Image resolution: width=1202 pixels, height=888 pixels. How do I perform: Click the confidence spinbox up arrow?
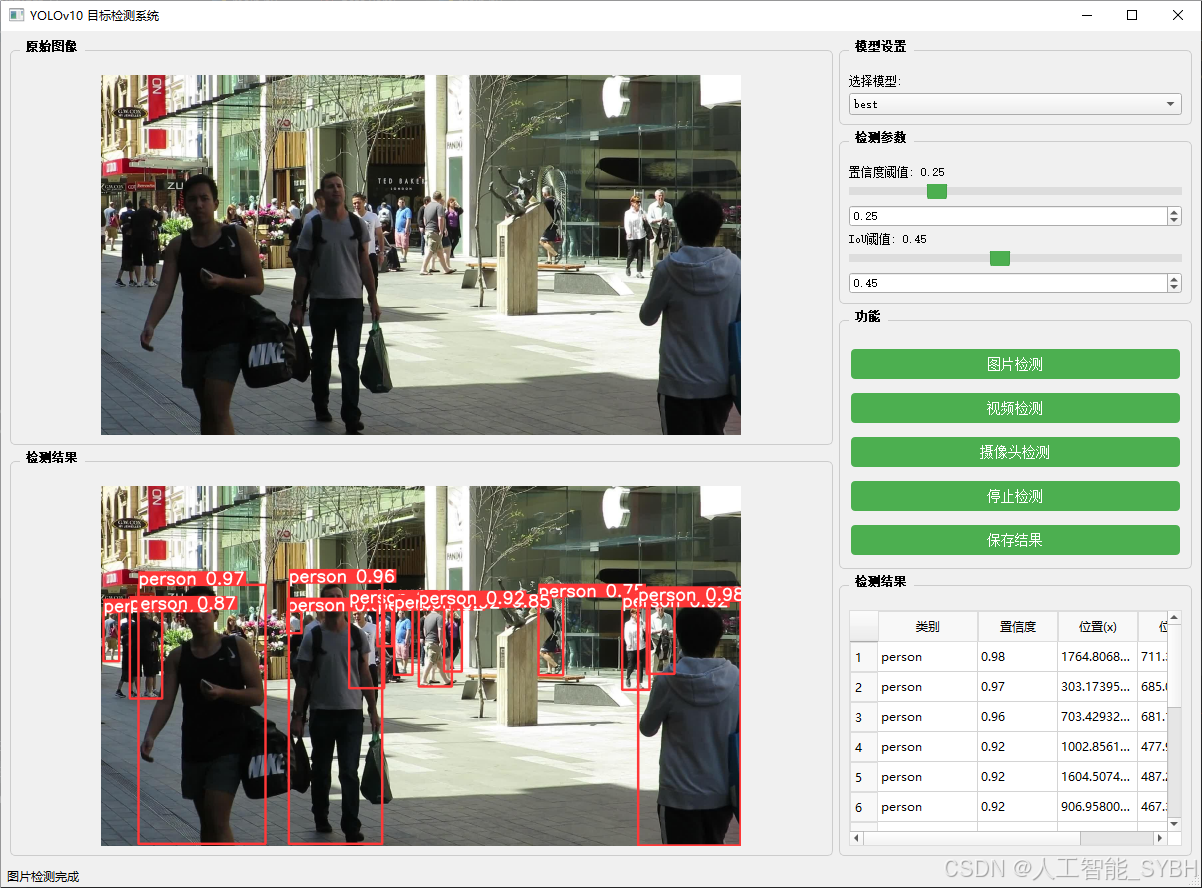(1172, 211)
